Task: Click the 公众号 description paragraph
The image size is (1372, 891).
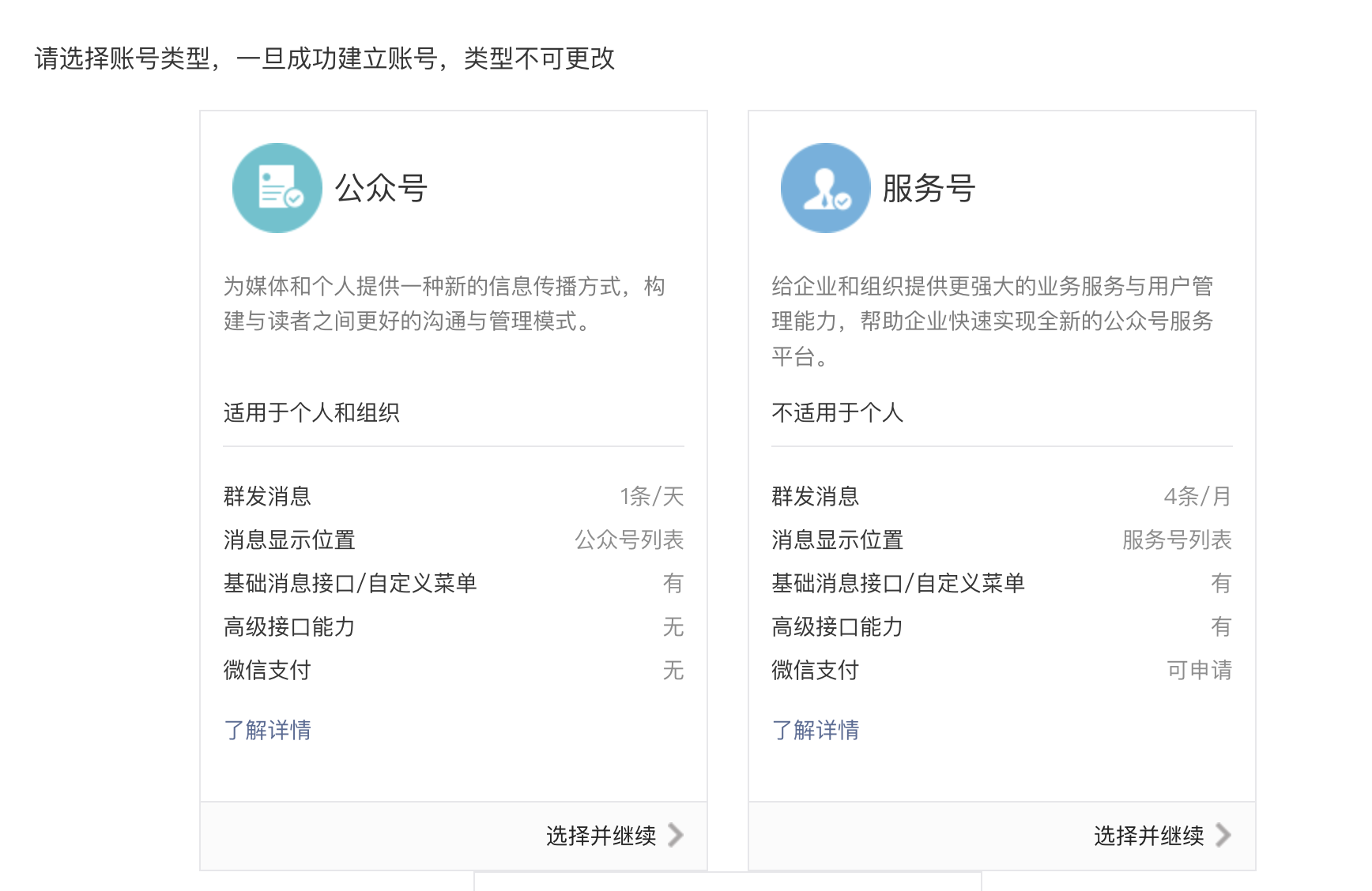Action: click(x=444, y=303)
